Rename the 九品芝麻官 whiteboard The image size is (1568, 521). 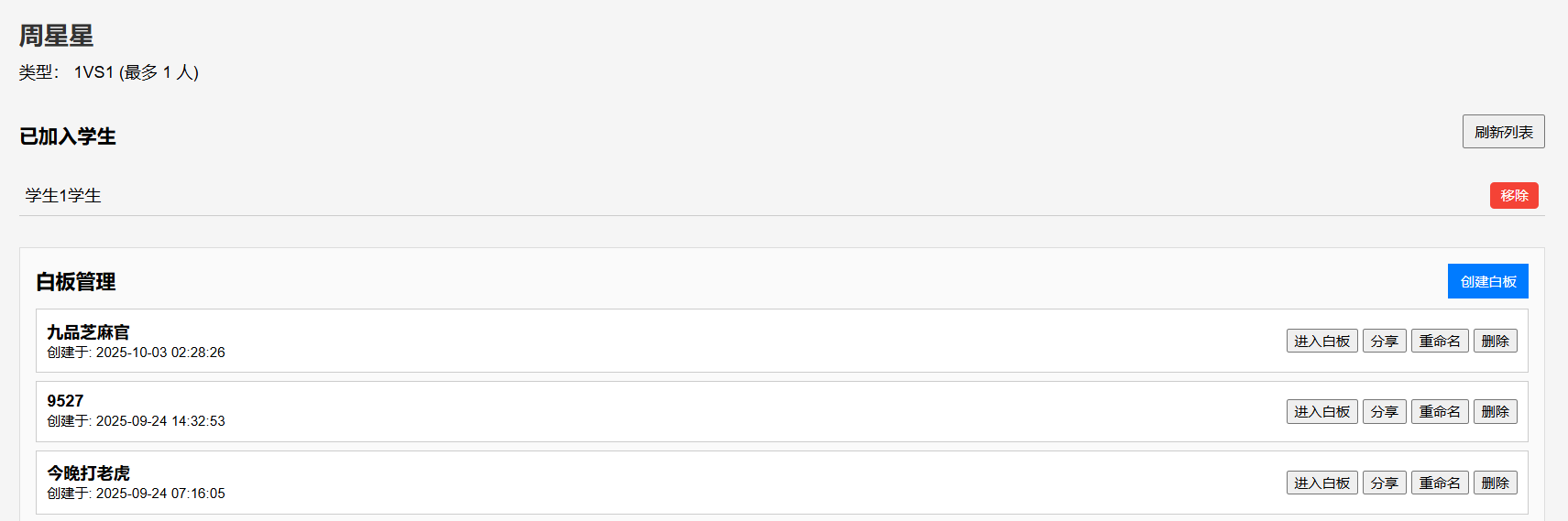click(1440, 341)
